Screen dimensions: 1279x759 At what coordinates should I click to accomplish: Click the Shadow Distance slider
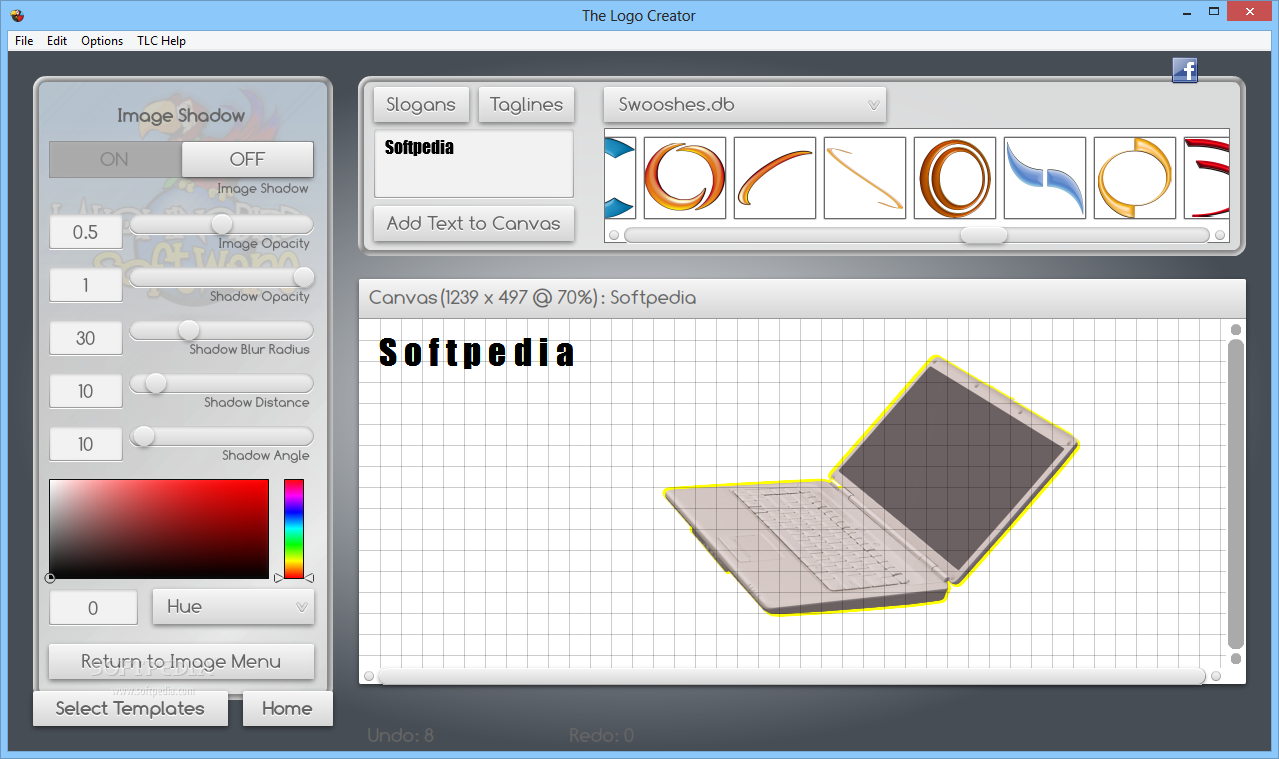[x=221, y=383]
